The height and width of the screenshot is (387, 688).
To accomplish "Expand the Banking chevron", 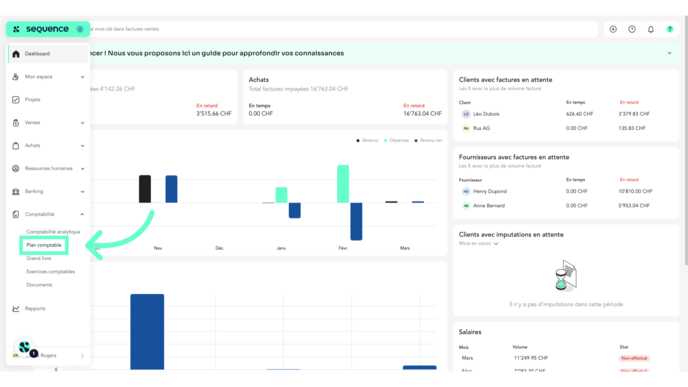I will pos(82,192).
